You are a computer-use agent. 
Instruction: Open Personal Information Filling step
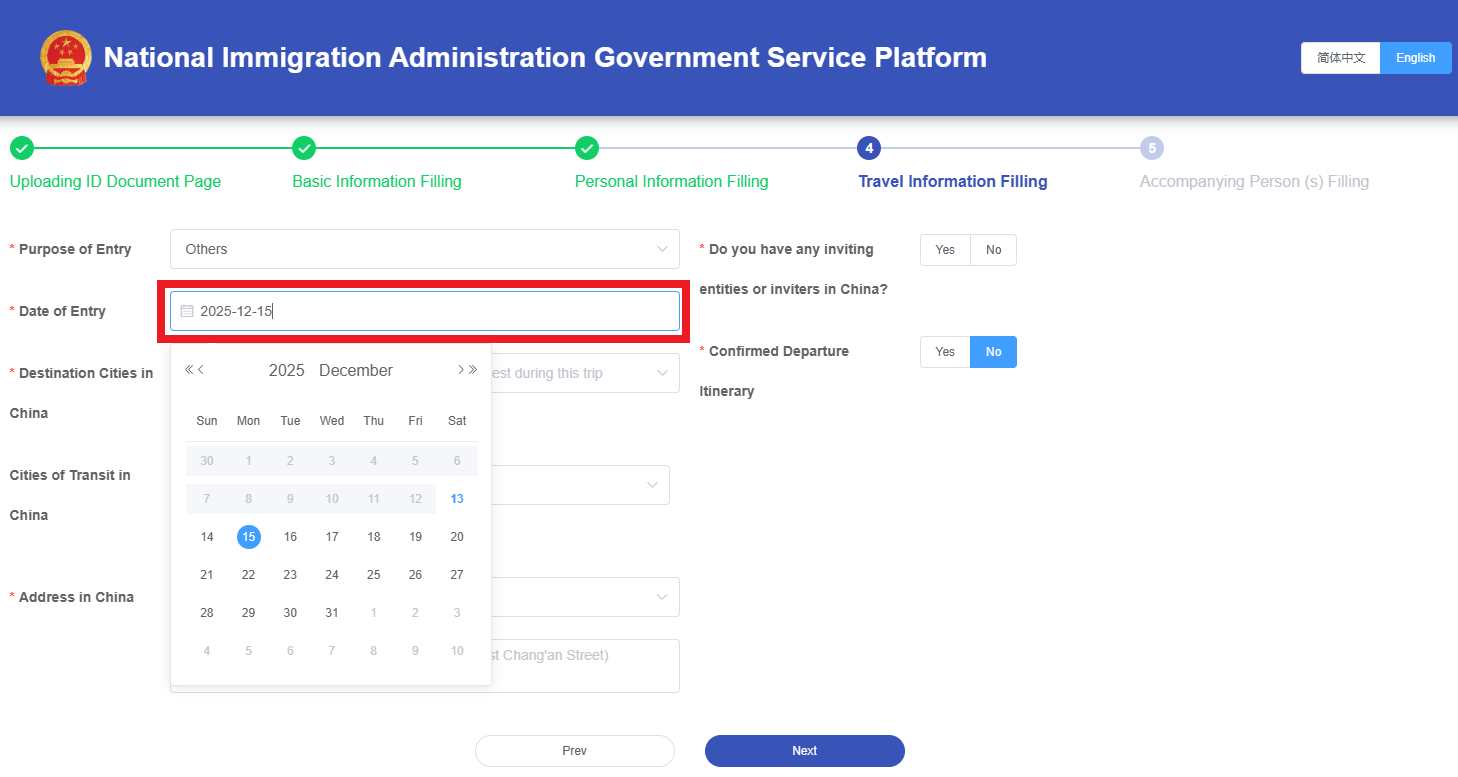[672, 181]
